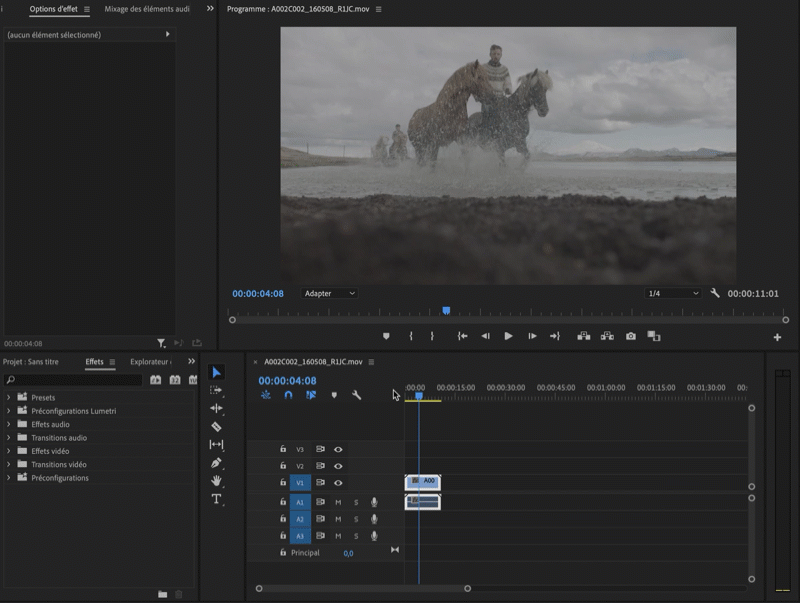The height and width of the screenshot is (603, 800).
Task: Switch to the Options d'effet tab
Action: [53, 9]
